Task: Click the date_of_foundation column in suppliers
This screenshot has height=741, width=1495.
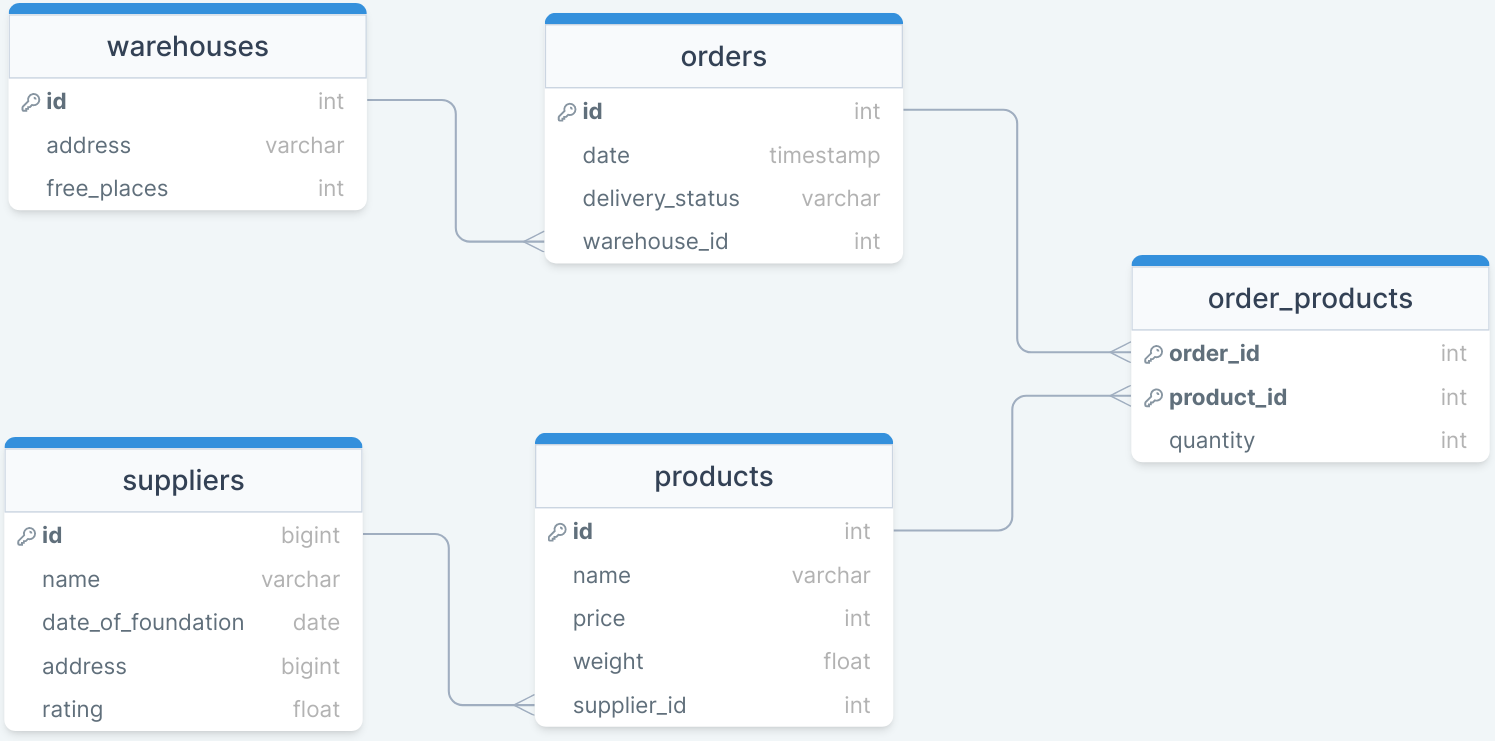Action: (x=184, y=622)
